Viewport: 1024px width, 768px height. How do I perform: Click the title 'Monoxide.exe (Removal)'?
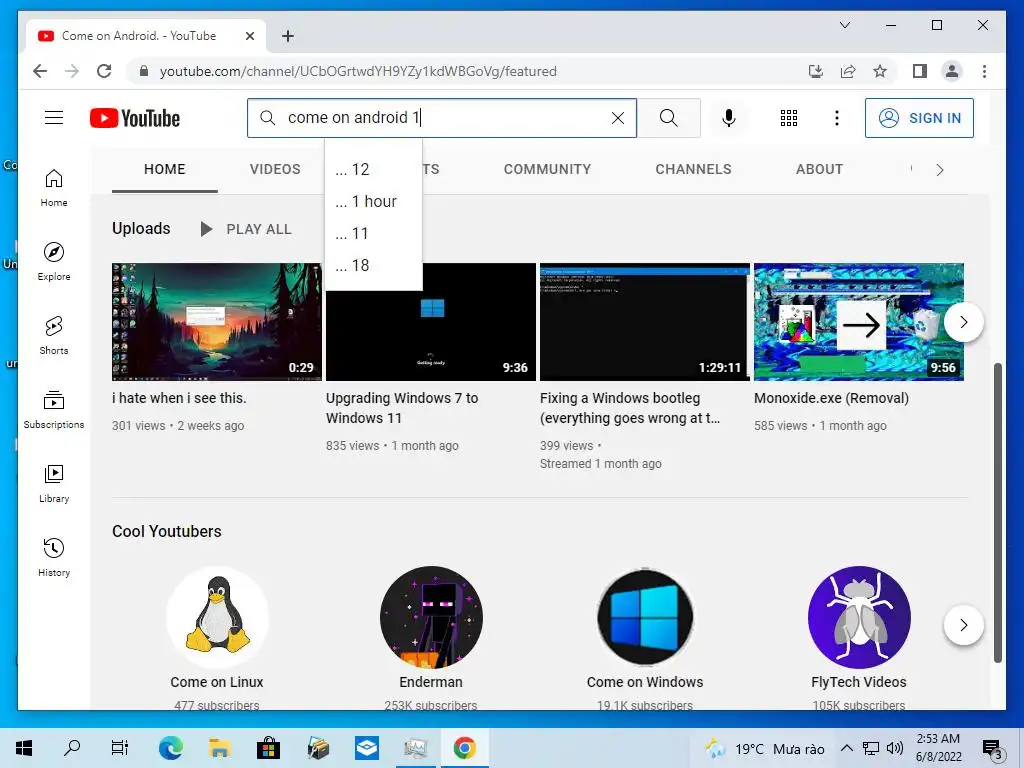[831, 398]
